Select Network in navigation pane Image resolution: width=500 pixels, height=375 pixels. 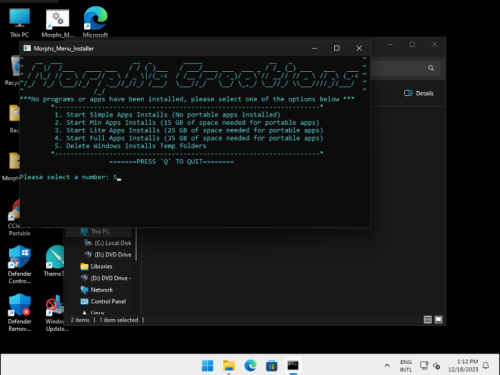[x=97, y=290]
